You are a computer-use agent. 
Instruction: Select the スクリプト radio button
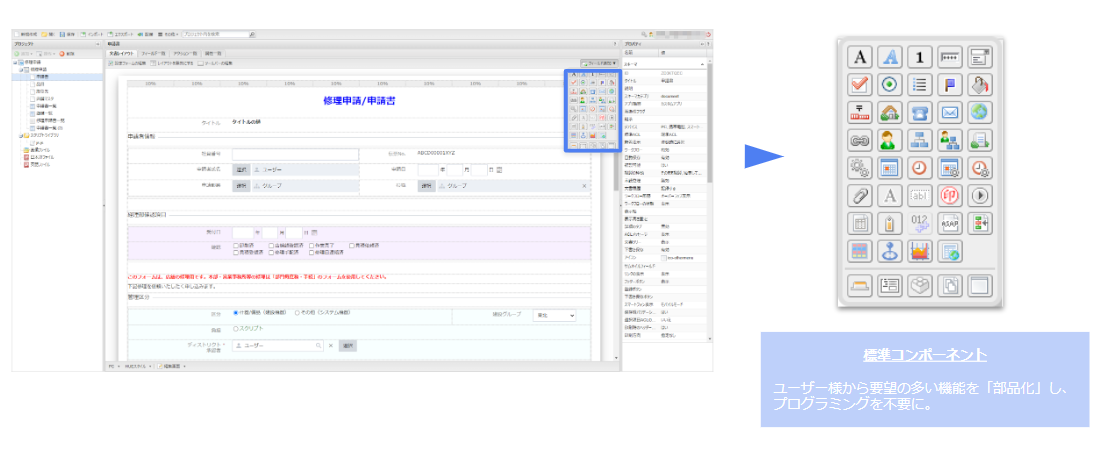click(235, 328)
